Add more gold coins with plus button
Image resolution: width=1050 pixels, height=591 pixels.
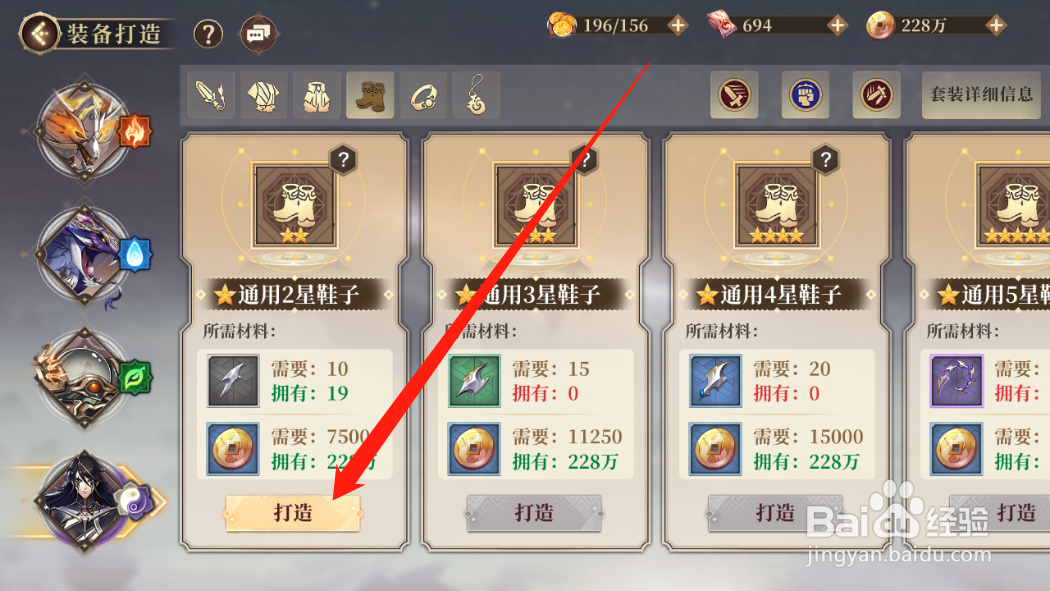[x=996, y=25]
